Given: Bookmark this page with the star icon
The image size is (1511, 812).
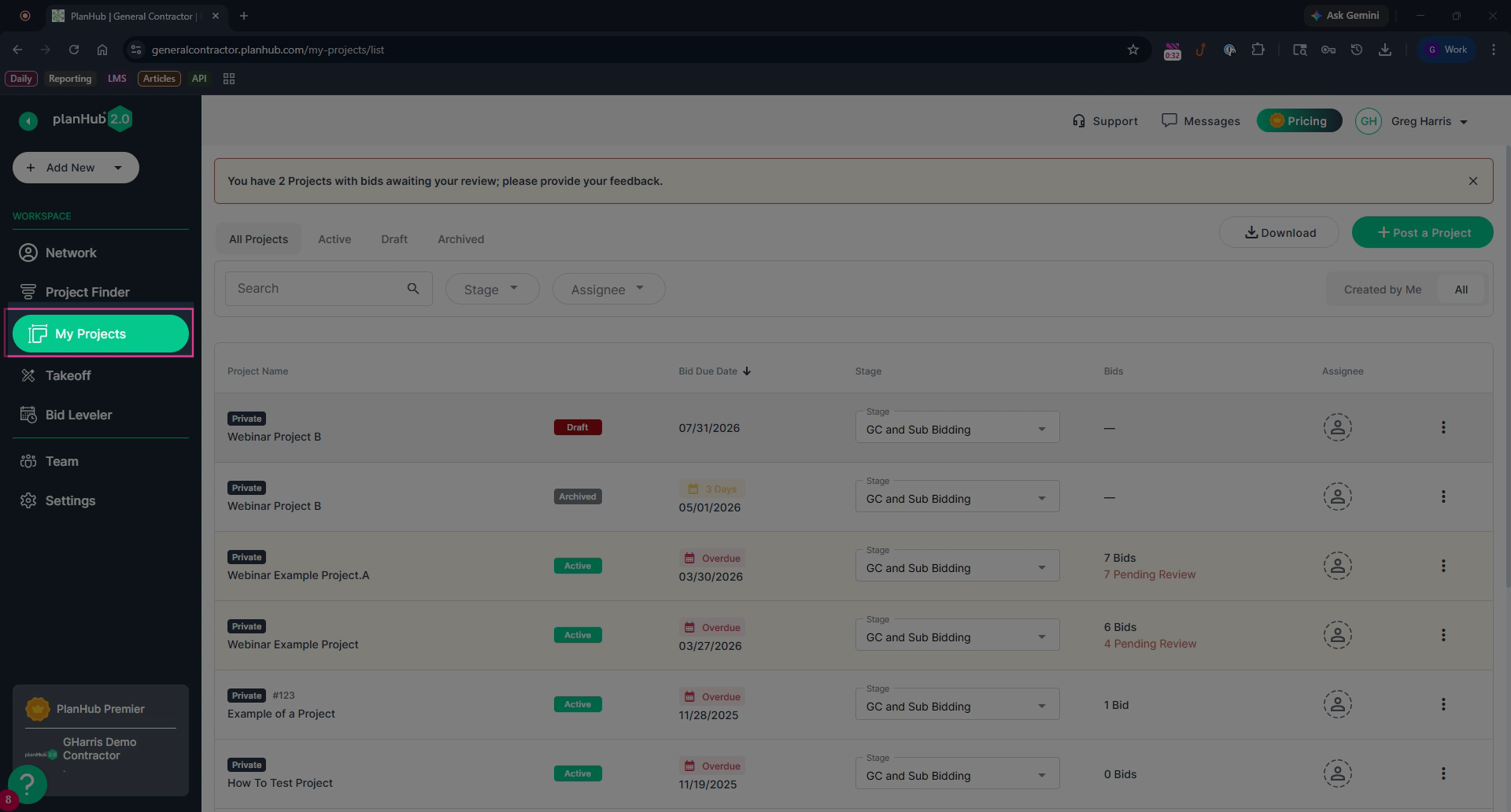Looking at the screenshot, I should click(1133, 50).
